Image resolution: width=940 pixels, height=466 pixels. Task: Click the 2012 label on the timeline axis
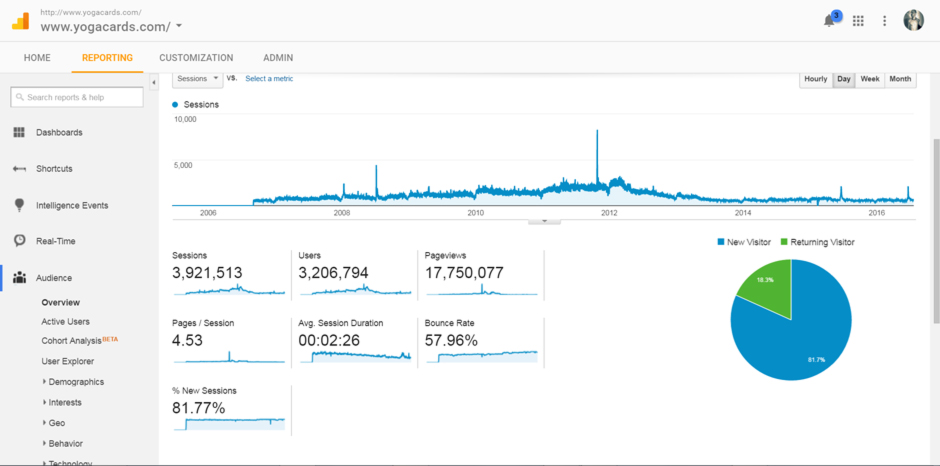[609, 213]
